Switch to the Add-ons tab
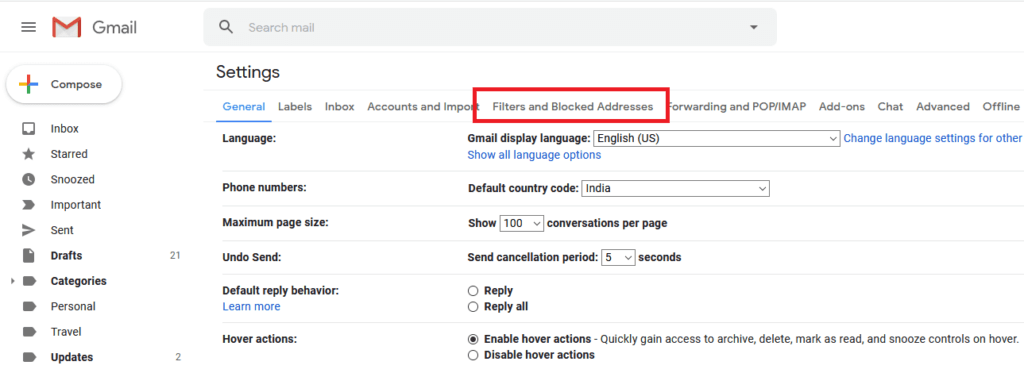 click(x=842, y=106)
